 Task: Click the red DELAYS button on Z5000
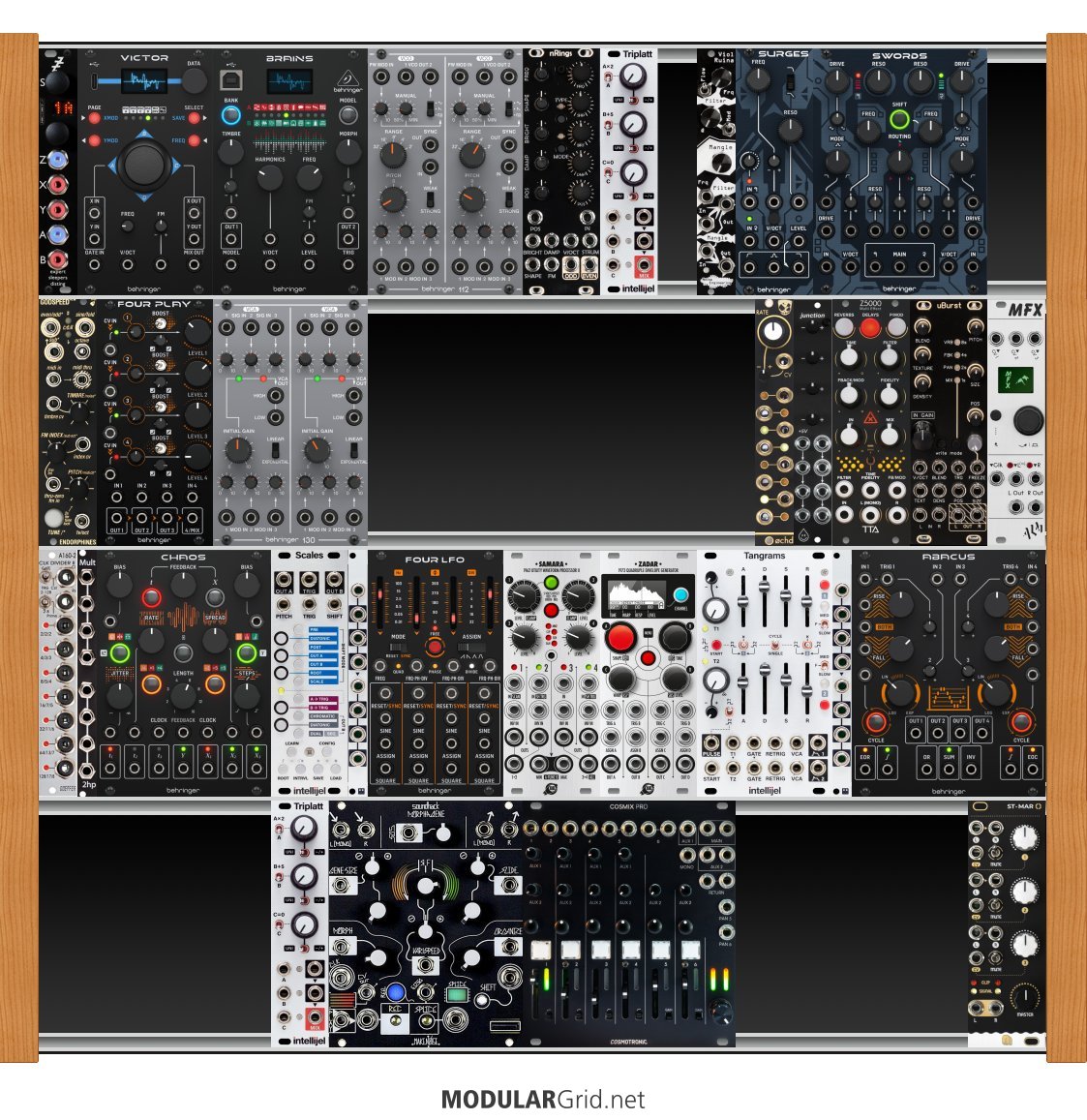[x=870, y=328]
